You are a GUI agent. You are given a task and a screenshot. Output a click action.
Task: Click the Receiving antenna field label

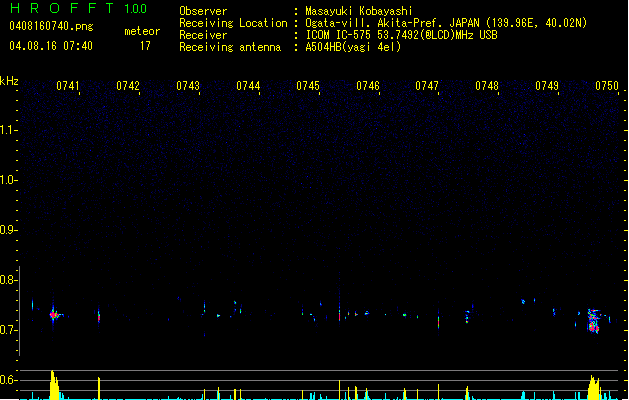[230, 47]
